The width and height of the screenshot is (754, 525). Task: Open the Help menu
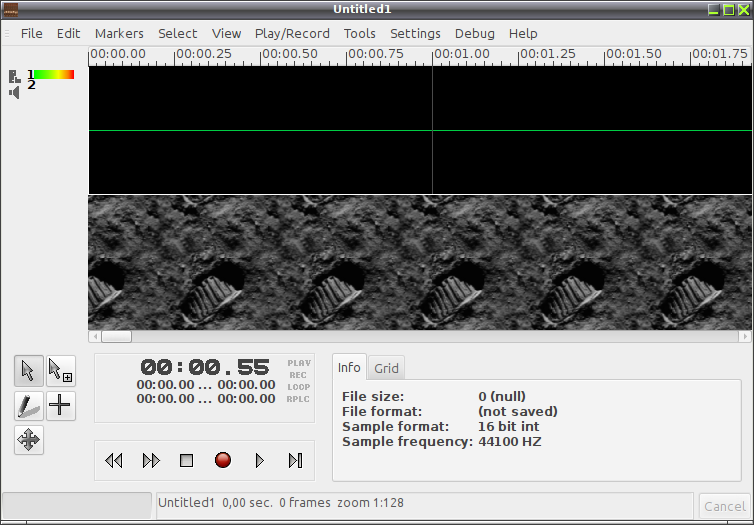523,34
